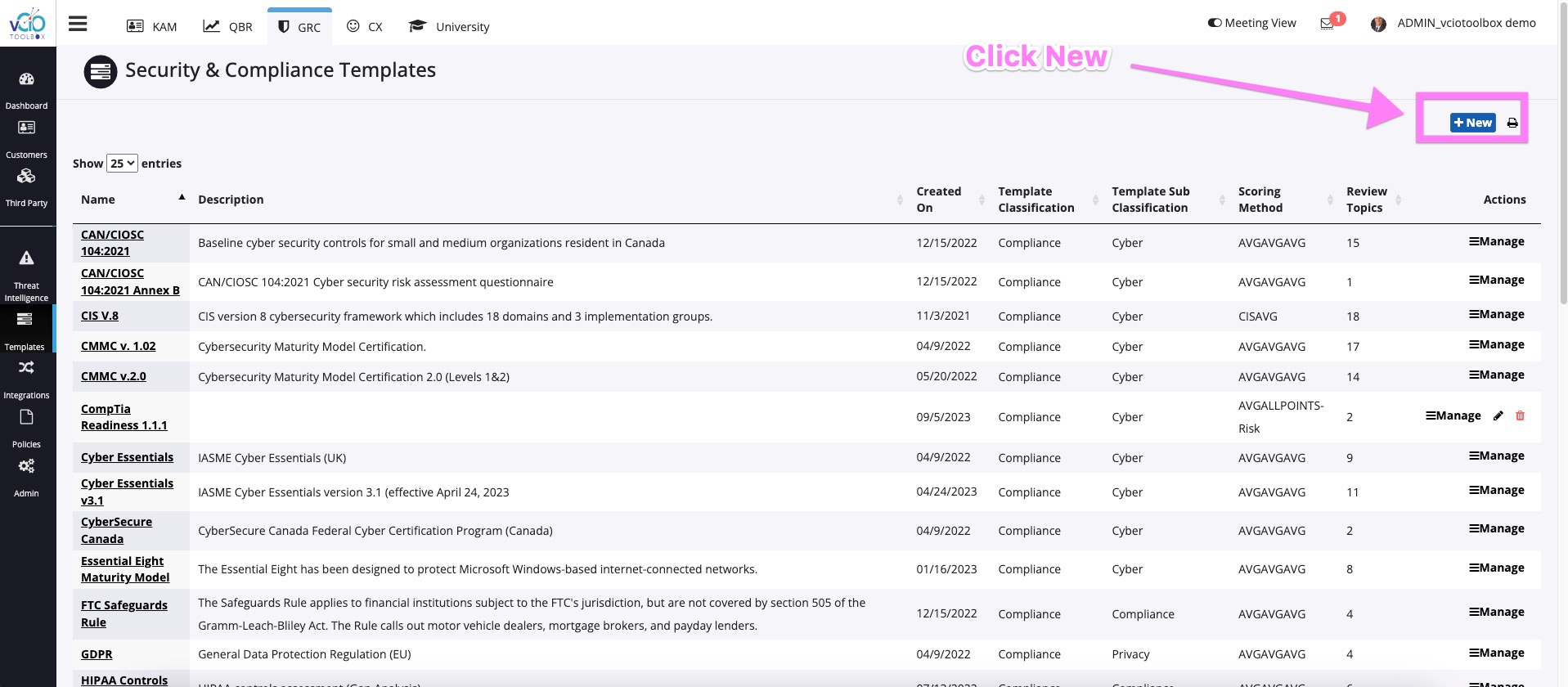
Task: Manage the CMMC v. 1.02 template
Action: click(x=1497, y=344)
